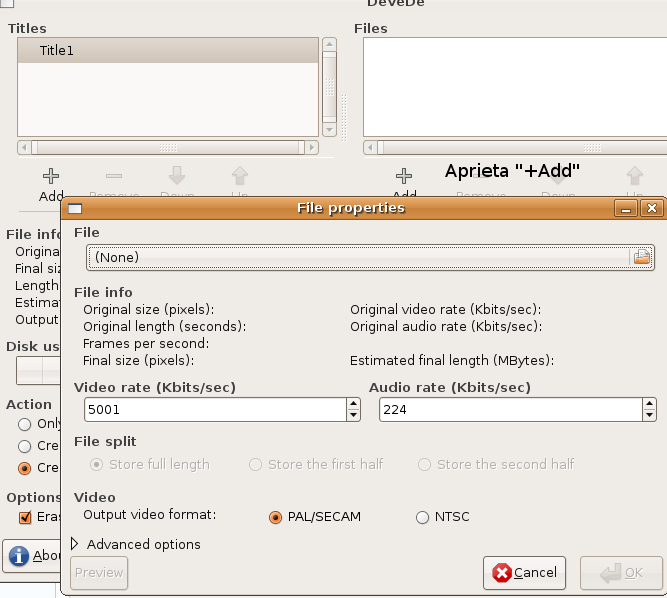
Task: Choose PAL/SECAM output video format
Action: pyautogui.click(x=315, y=517)
